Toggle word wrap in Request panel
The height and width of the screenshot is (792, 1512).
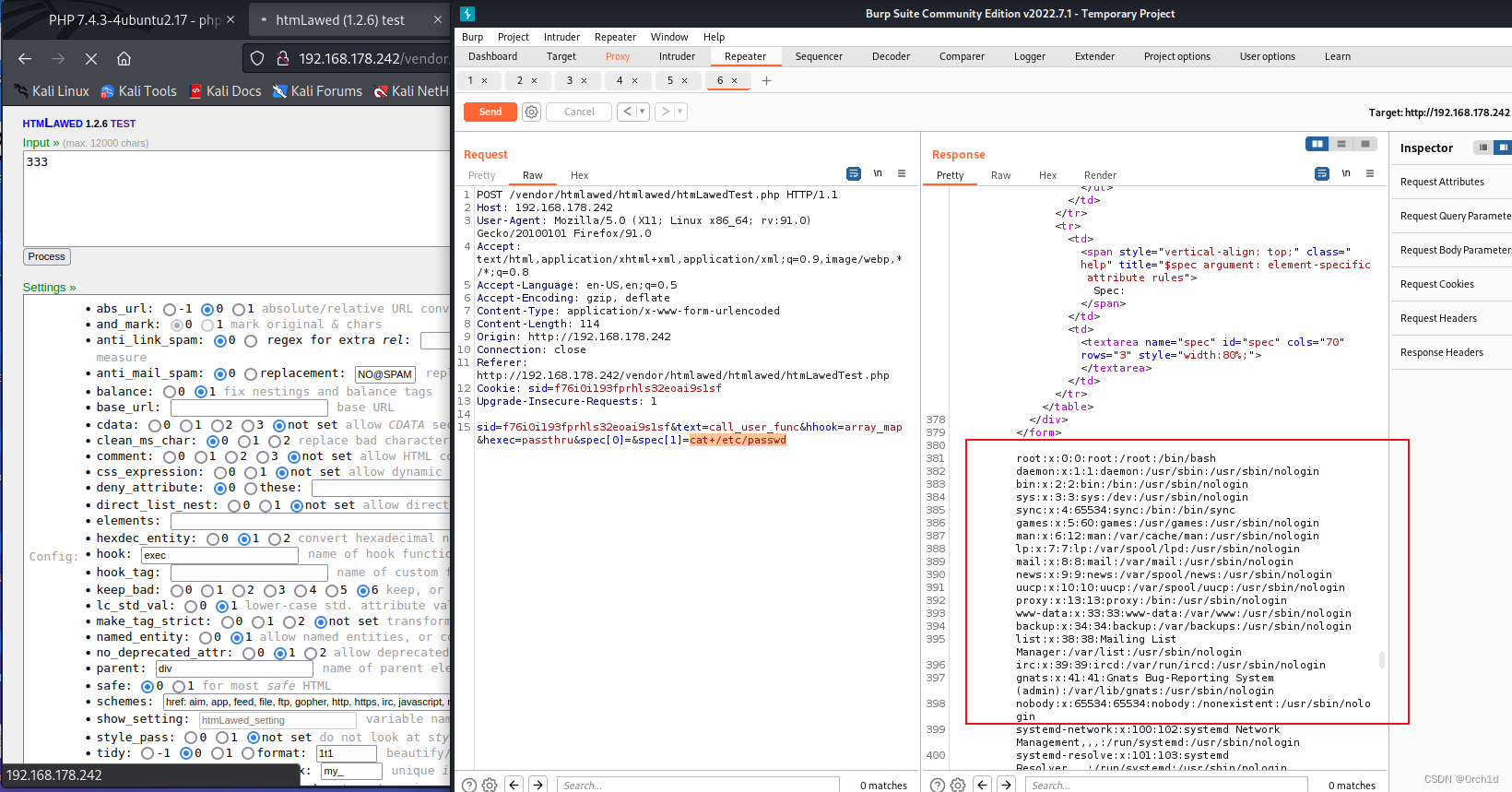pyautogui.click(x=854, y=173)
